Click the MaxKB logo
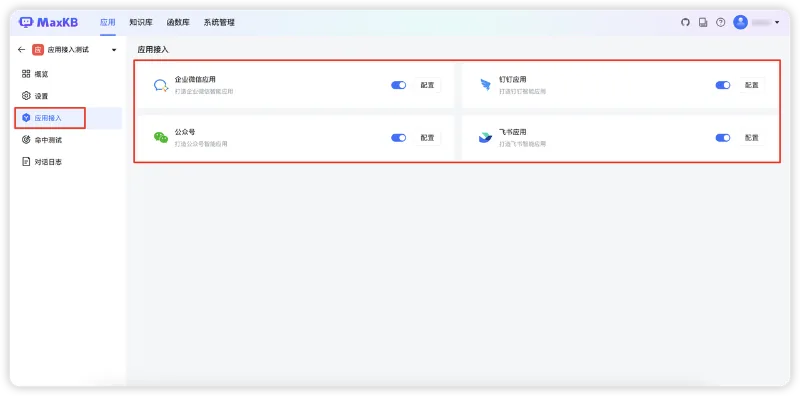Image resolution: width=800 pixels, height=396 pixels. pos(48,22)
